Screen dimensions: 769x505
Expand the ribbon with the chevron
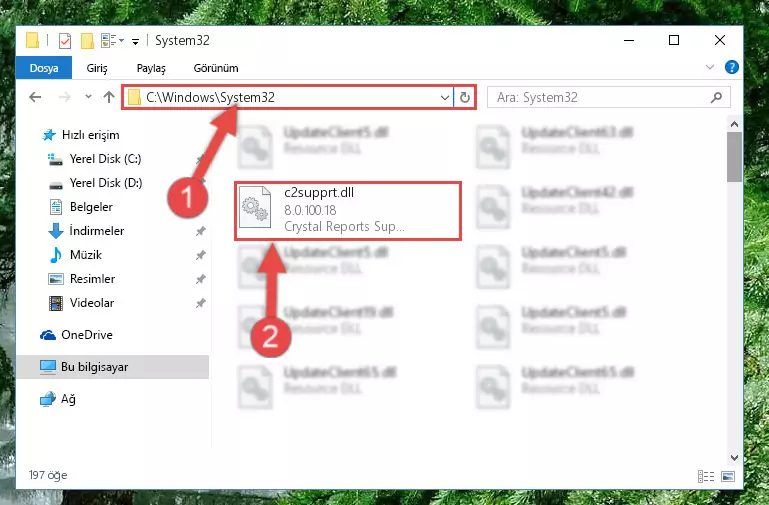click(710, 67)
